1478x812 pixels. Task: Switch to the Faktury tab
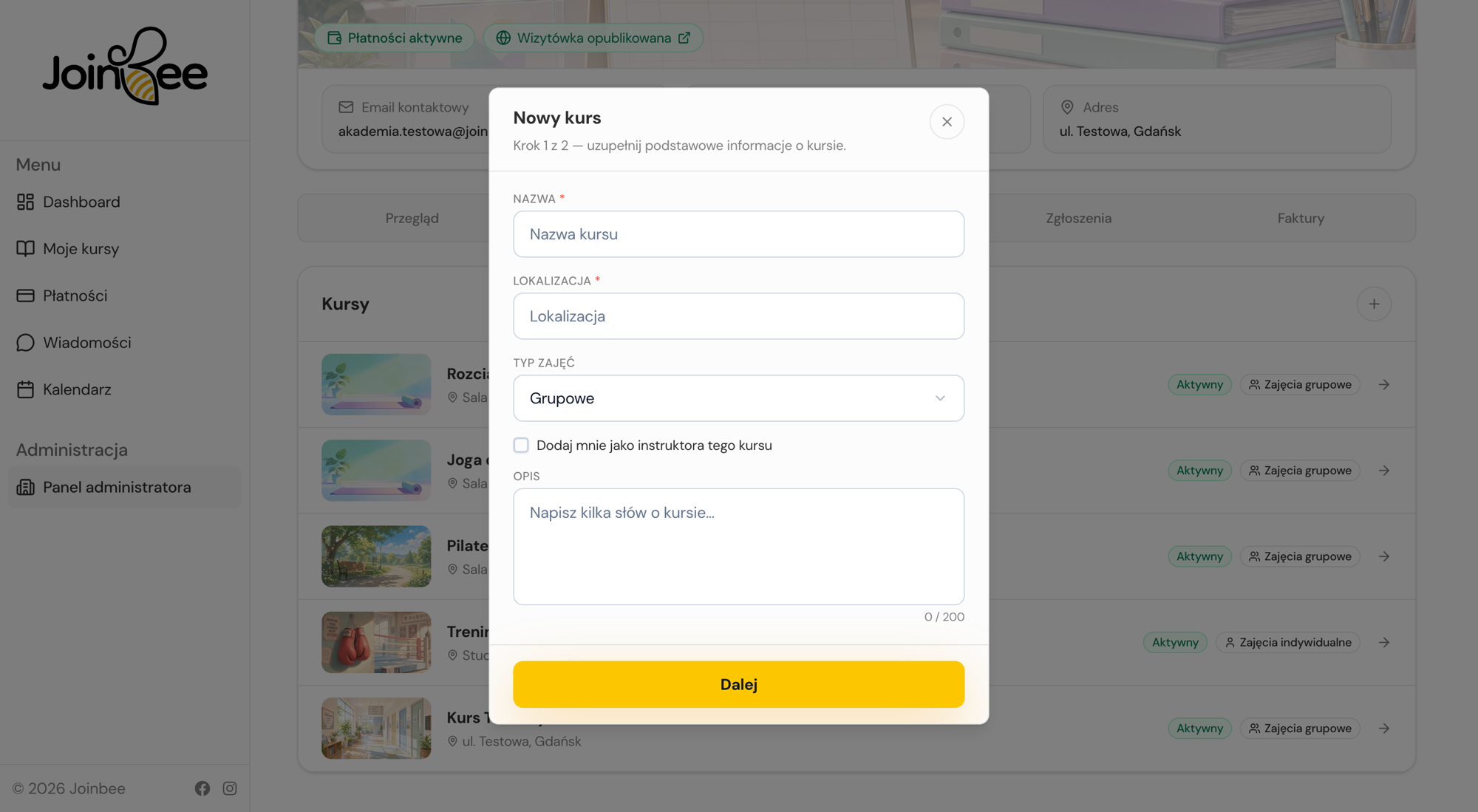(x=1301, y=218)
